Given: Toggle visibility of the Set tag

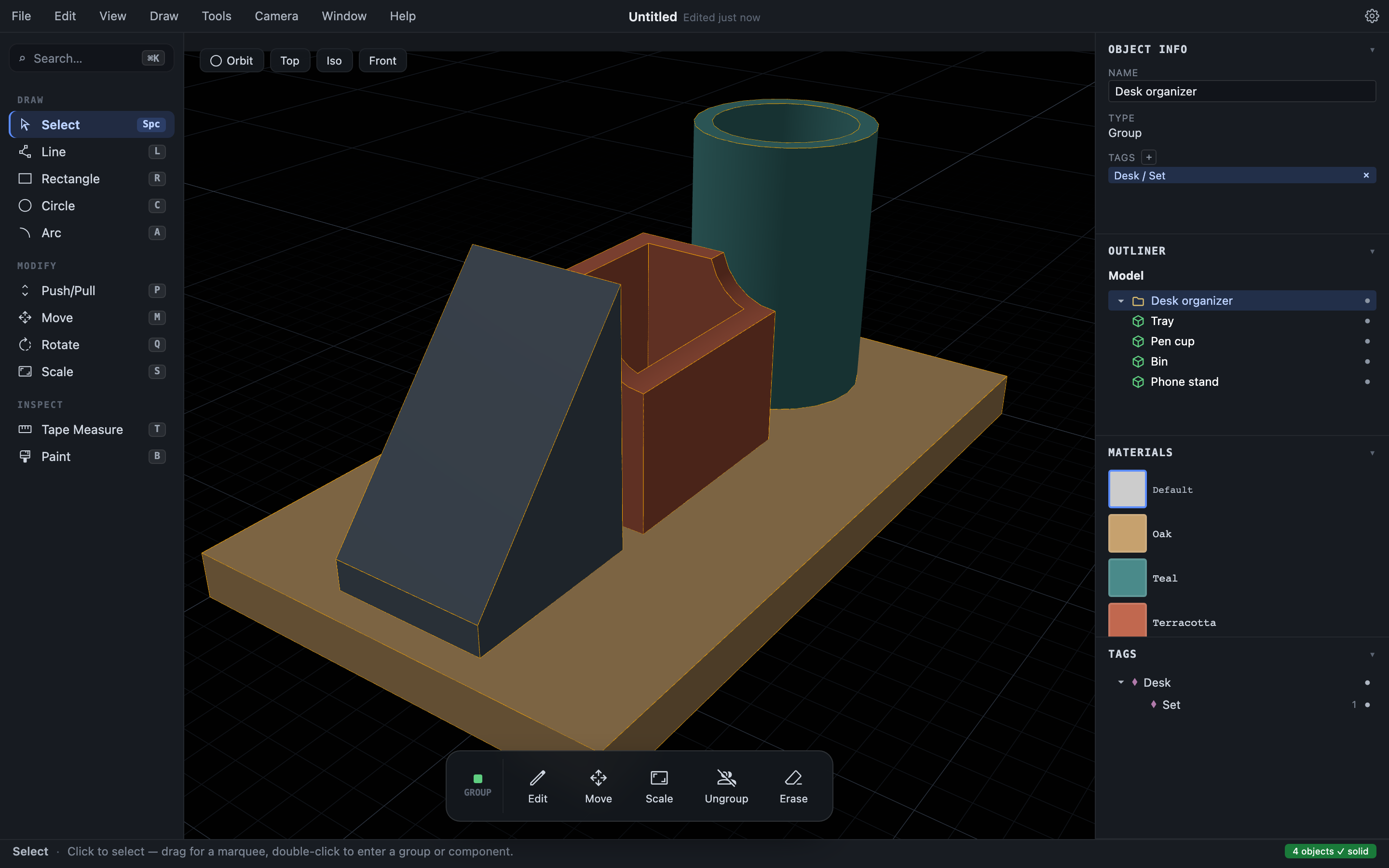Looking at the screenshot, I should click(1367, 705).
